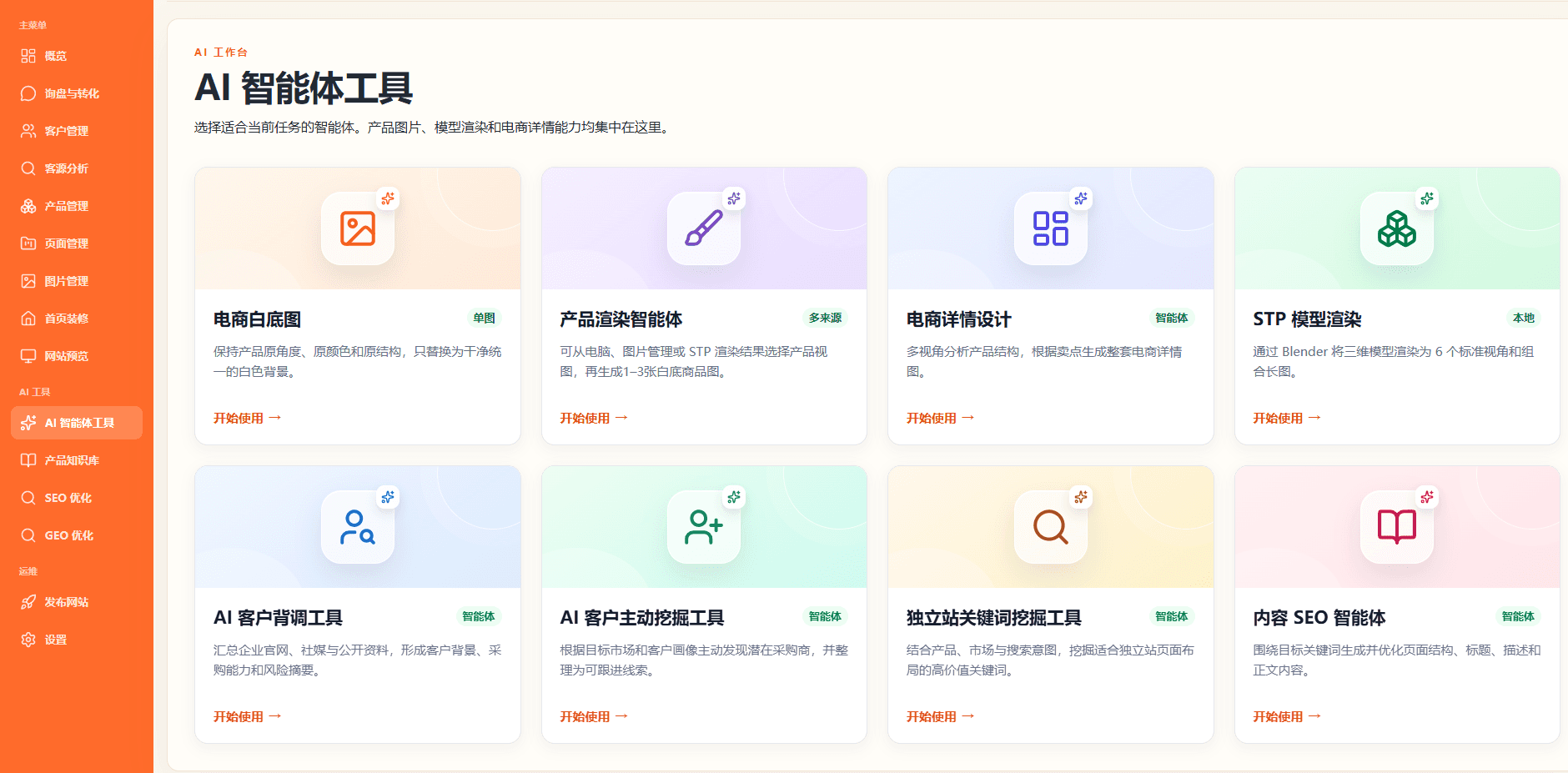This screenshot has width=1568, height=773.
Task: Click the 多来源 tag on 产品渲染智能体
Action: pyautogui.click(x=825, y=318)
